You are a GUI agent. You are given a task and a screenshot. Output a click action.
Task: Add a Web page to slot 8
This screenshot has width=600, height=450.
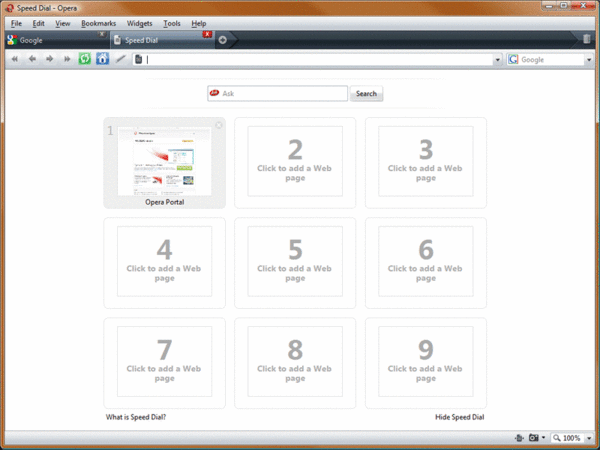point(295,362)
